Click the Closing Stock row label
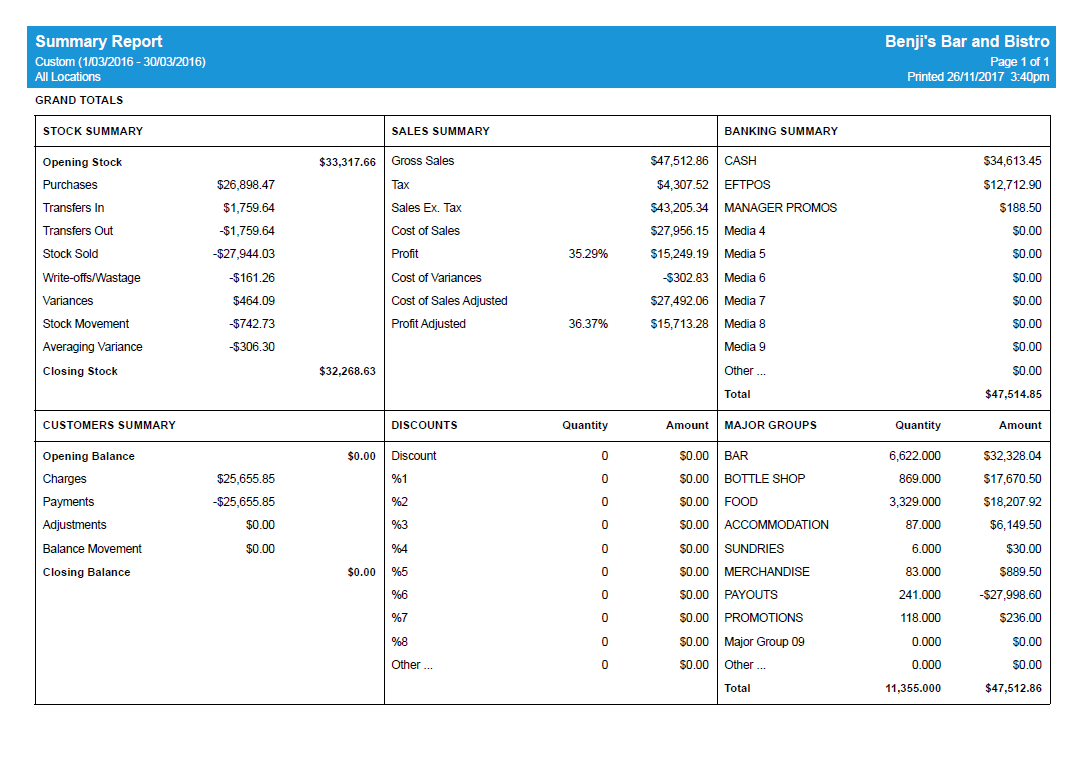This screenshot has height=759, width=1083. click(x=80, y=371)
